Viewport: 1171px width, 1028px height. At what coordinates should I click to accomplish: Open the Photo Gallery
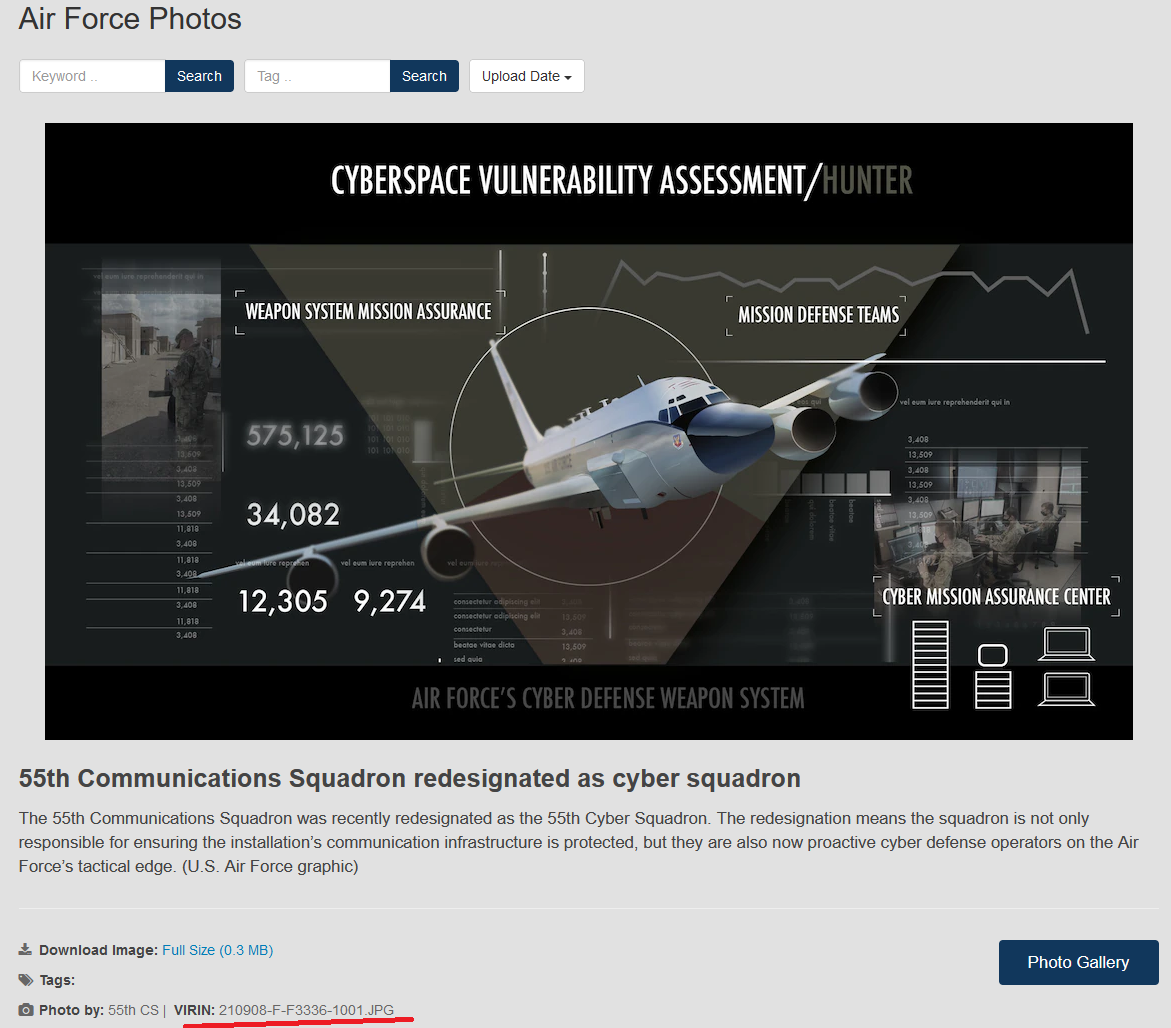tap(1078, 962)
